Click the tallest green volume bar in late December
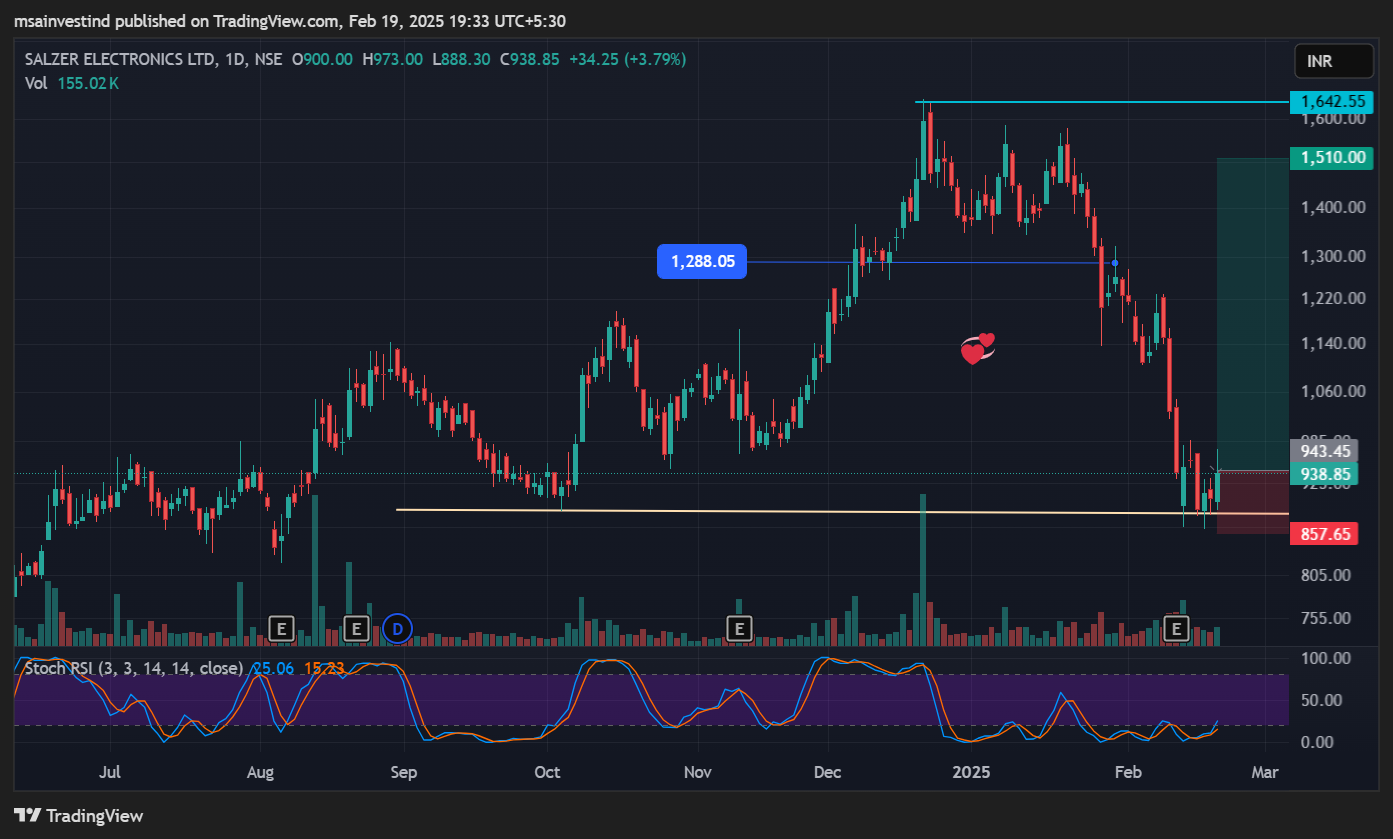Image resolution: width=1393 pixels, height=839 pixels. [x=923, y=569]
